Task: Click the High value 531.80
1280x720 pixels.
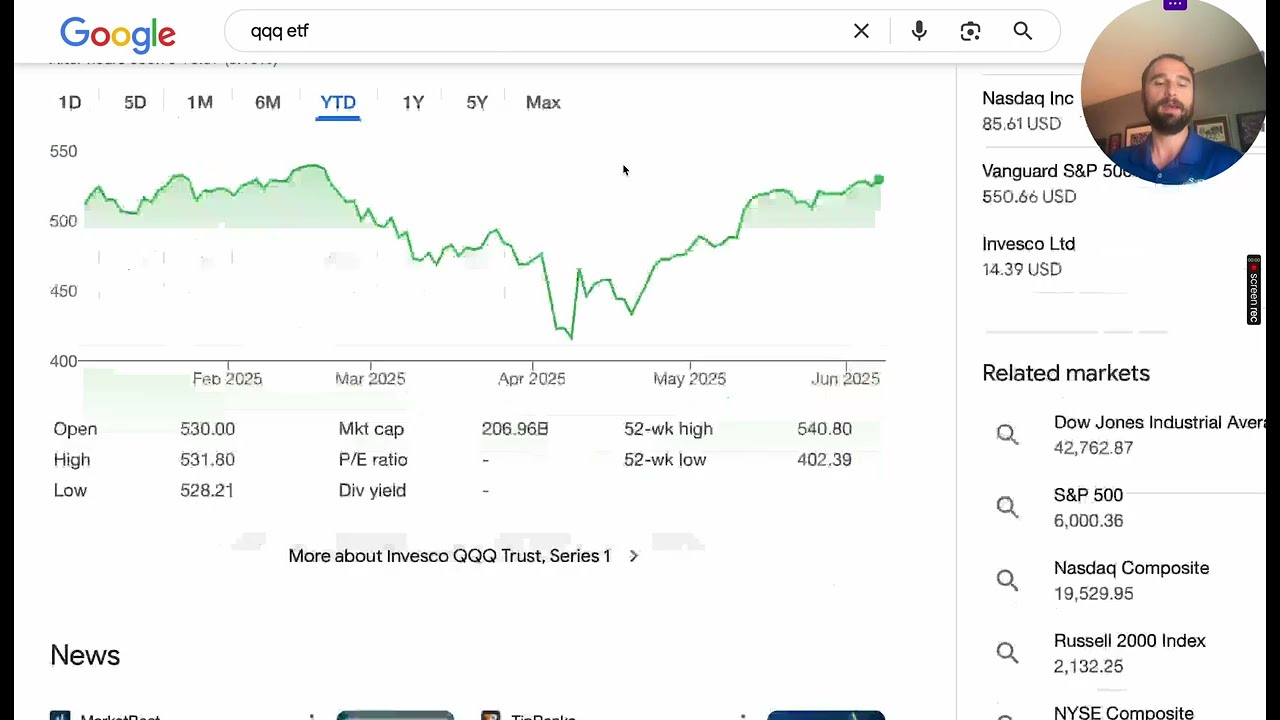Action: click(207, 460)
